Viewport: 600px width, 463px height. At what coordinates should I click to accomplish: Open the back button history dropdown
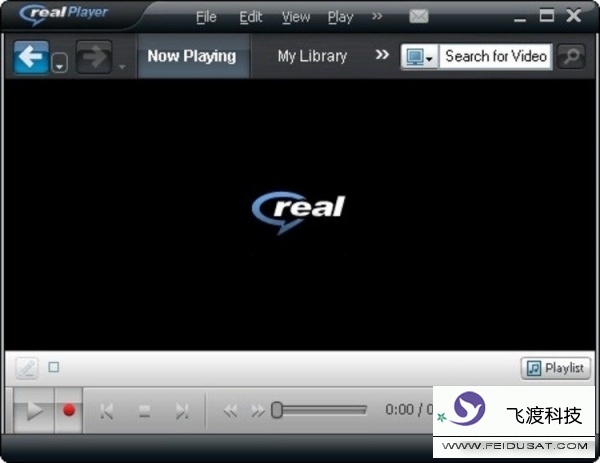59,64
